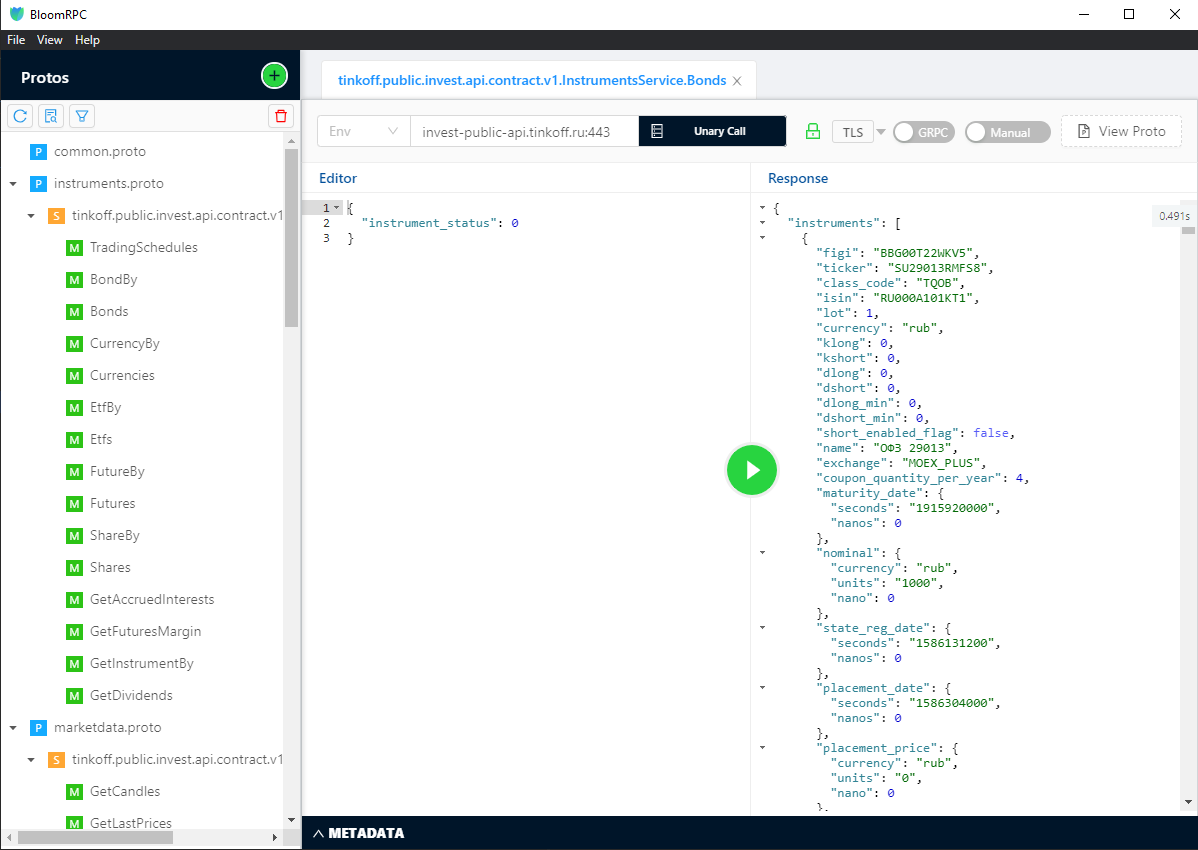This screenshot has width=1198, height=850.
Task: Click the green TLS lock icon
Action: pos(812,132)
